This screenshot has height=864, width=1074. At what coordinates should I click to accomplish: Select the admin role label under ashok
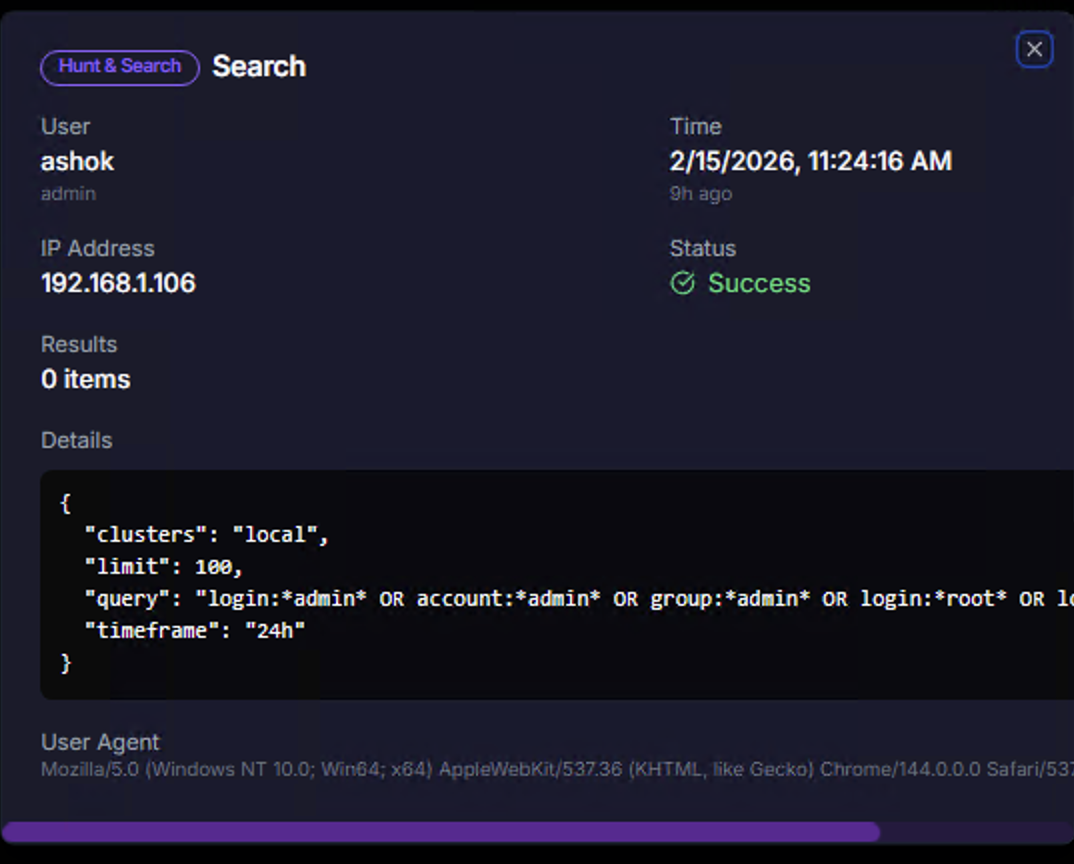click(68, 193)
